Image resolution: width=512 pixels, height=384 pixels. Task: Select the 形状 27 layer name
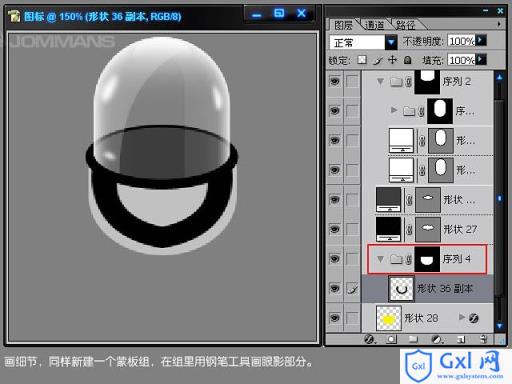point(460,229)
